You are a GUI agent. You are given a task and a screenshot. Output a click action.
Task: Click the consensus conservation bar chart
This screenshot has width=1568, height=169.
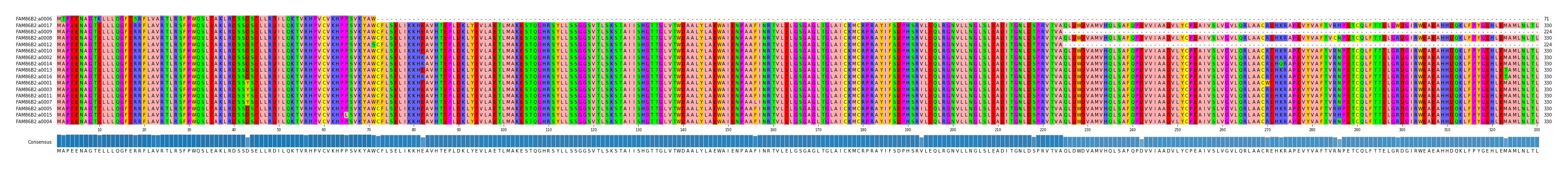point(798,141)
